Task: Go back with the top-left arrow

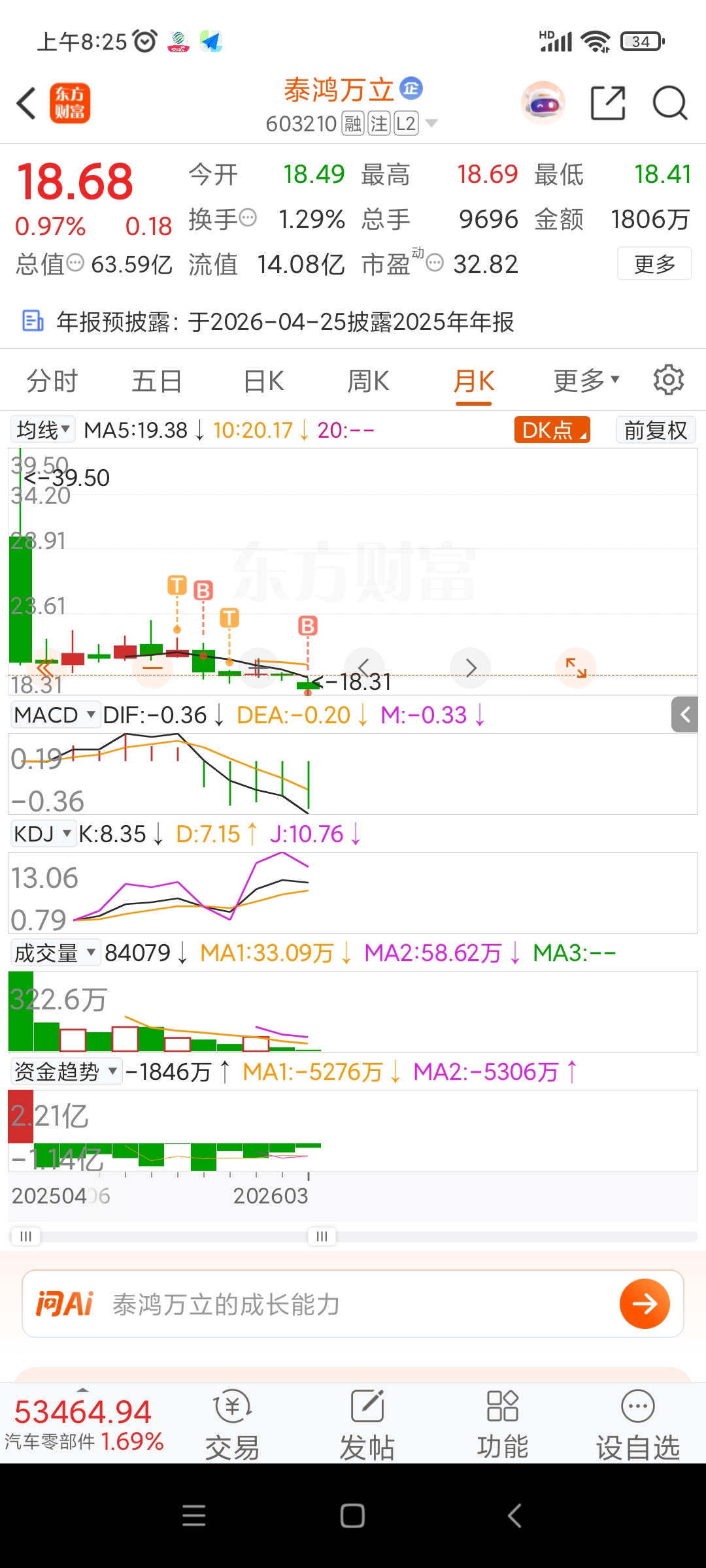Action: click(26, 103)
